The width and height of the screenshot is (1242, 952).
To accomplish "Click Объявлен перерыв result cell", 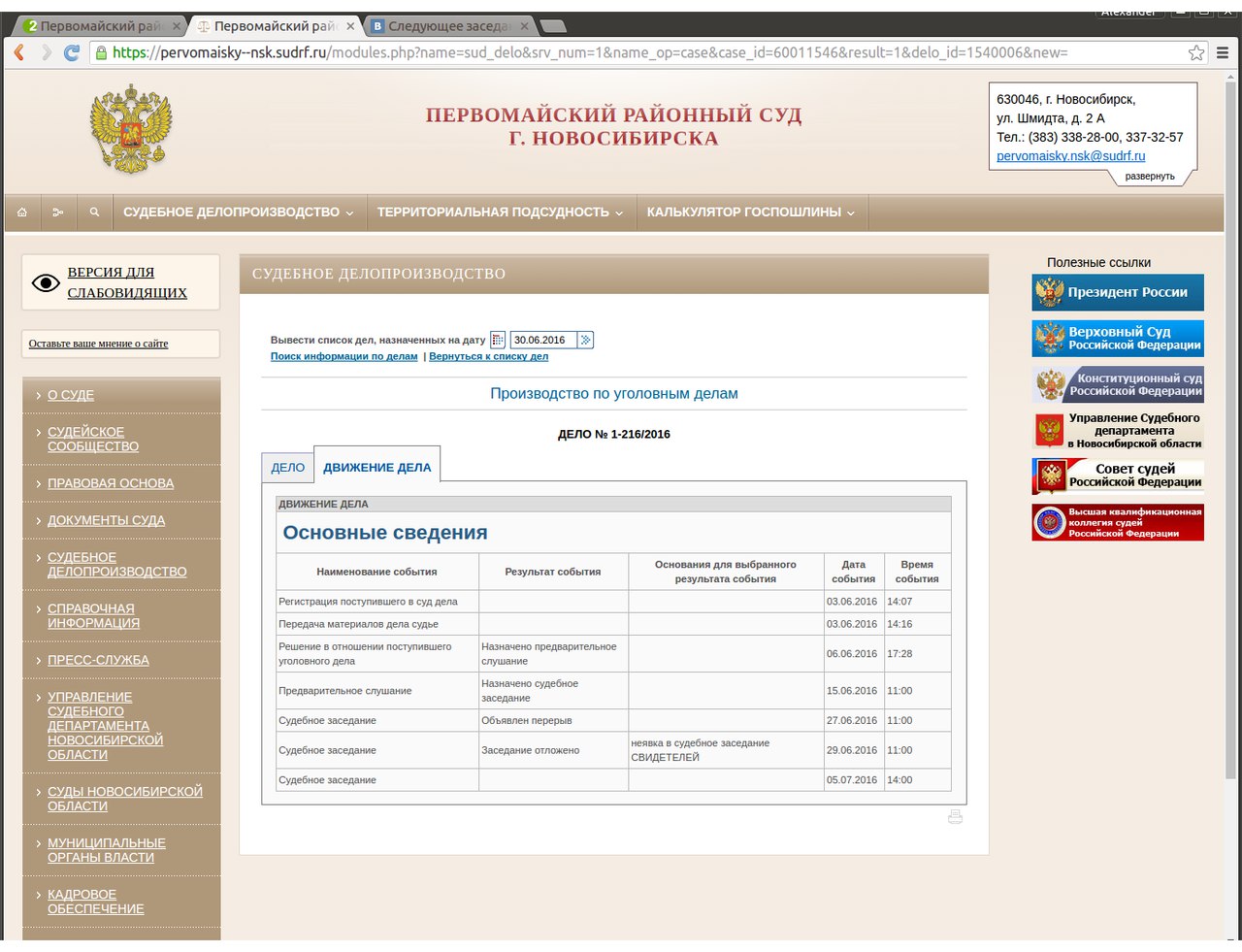I will pos(553,721).
